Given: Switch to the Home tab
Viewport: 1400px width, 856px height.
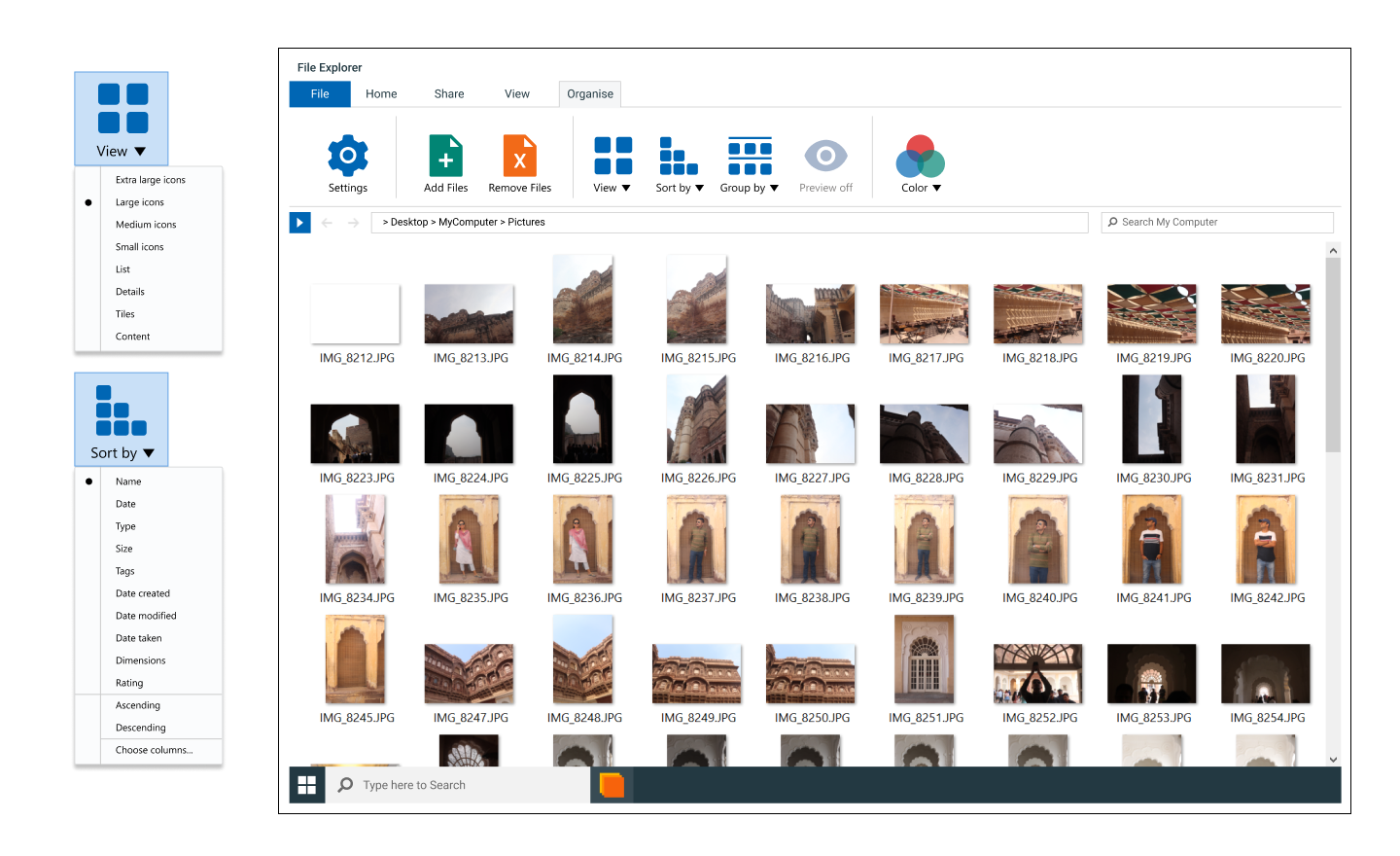Looking at the screenshot, I should coord(381,94).
